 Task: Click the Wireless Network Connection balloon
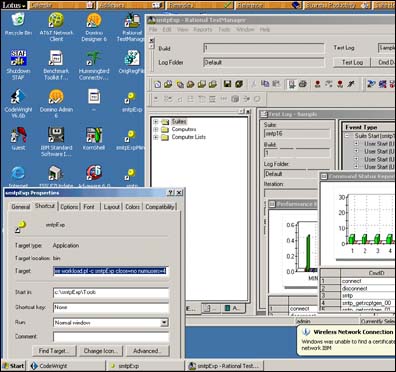[346, 340]
